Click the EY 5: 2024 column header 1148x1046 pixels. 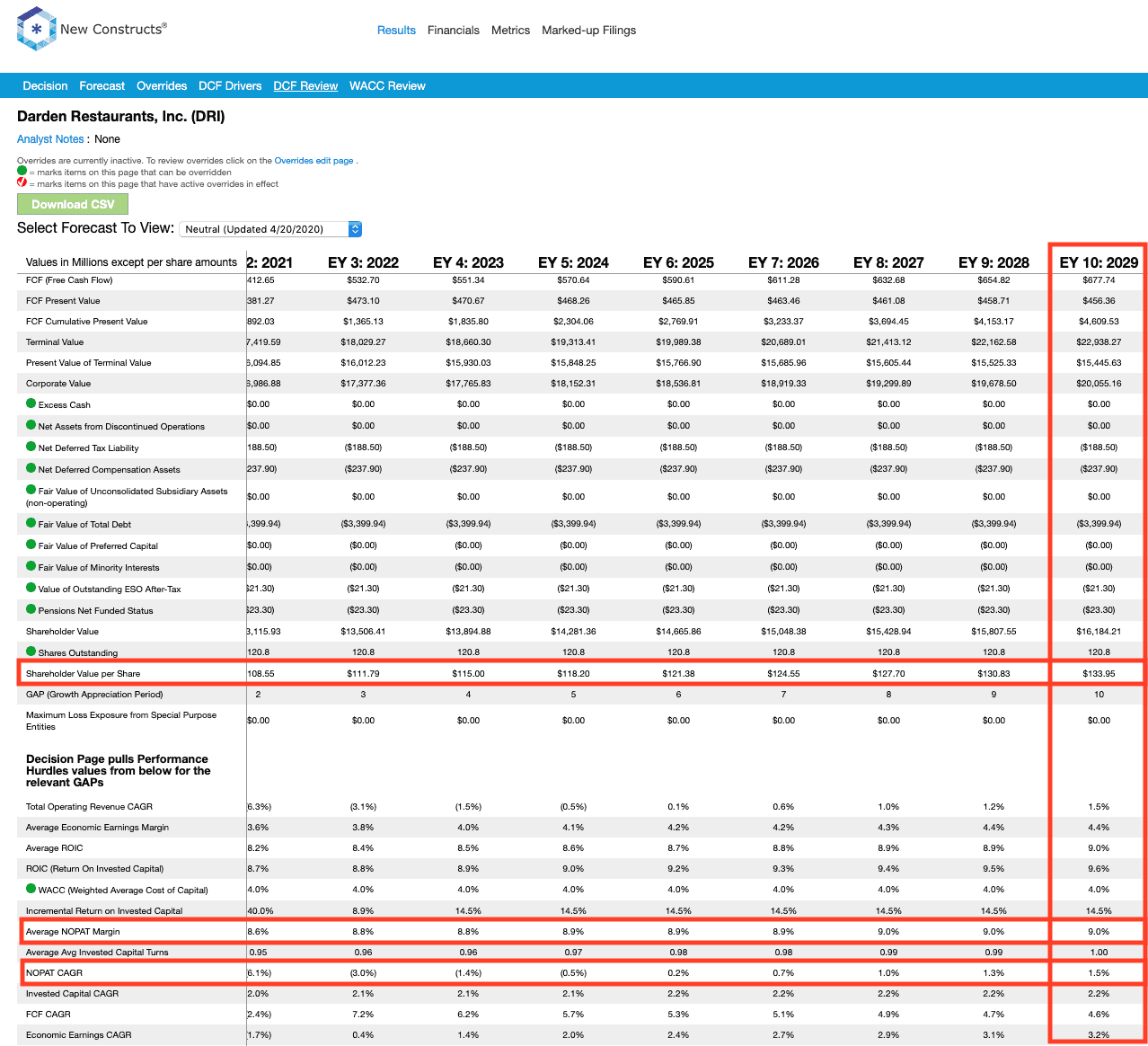(573, 262)
